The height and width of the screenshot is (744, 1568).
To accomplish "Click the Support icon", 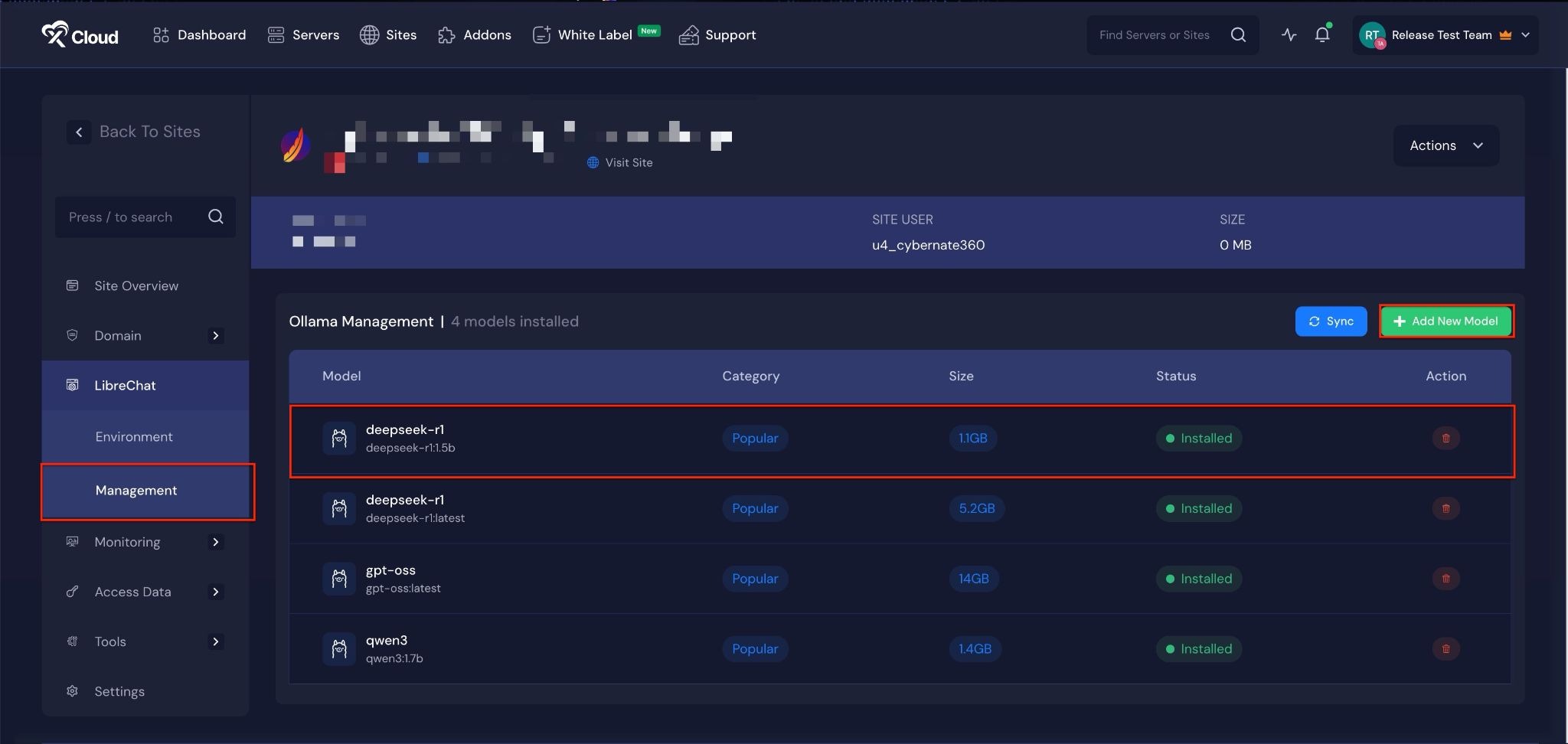I will tap(688, 35).
